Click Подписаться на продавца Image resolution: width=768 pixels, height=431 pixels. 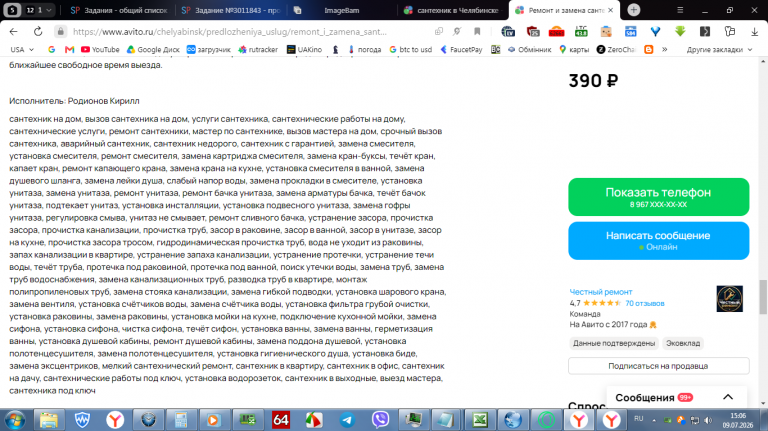point(658,366)
